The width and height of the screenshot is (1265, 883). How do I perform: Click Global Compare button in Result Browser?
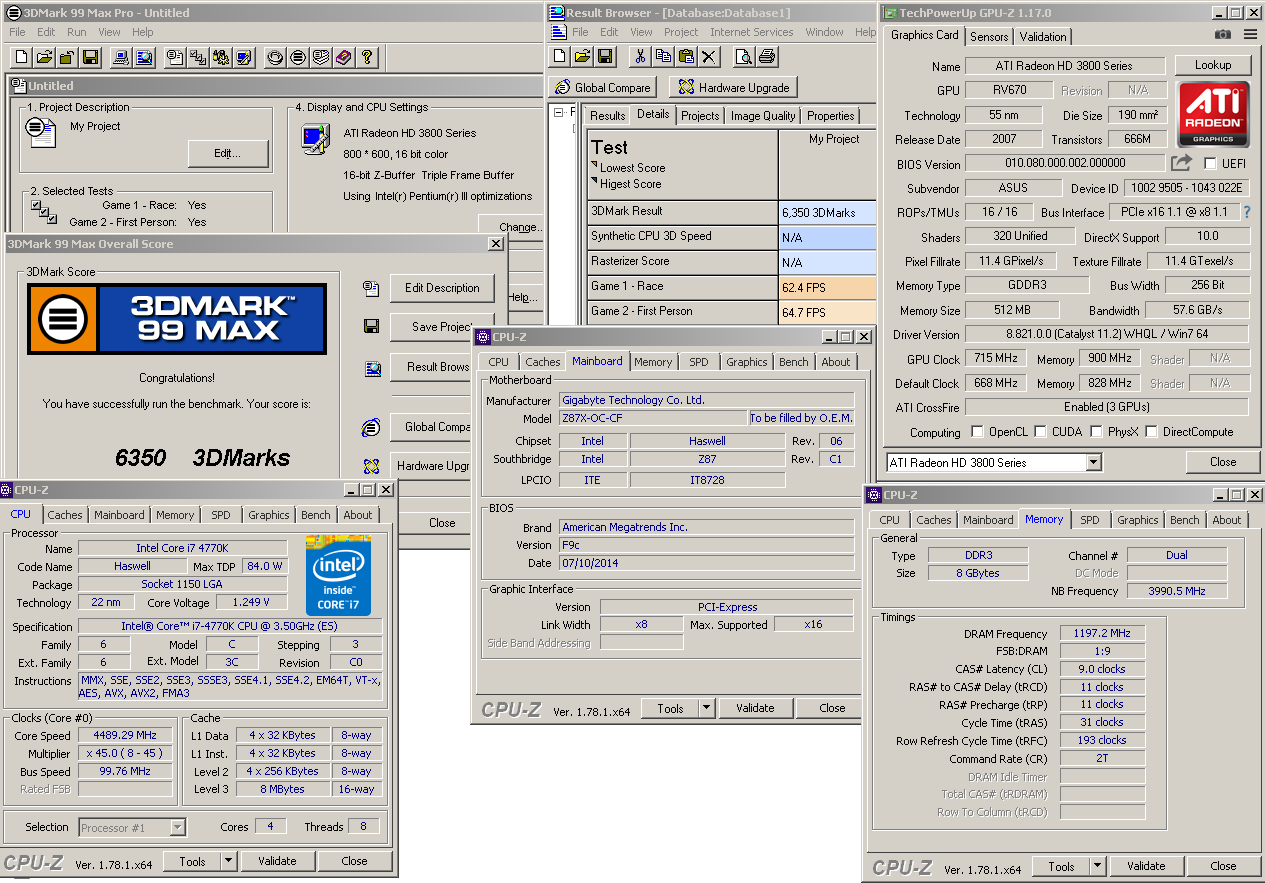603,87
